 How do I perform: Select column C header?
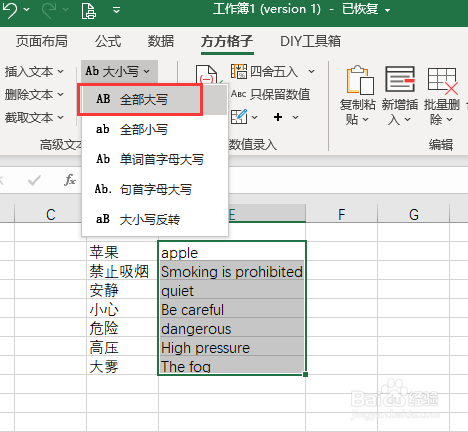tap(50, 214)
